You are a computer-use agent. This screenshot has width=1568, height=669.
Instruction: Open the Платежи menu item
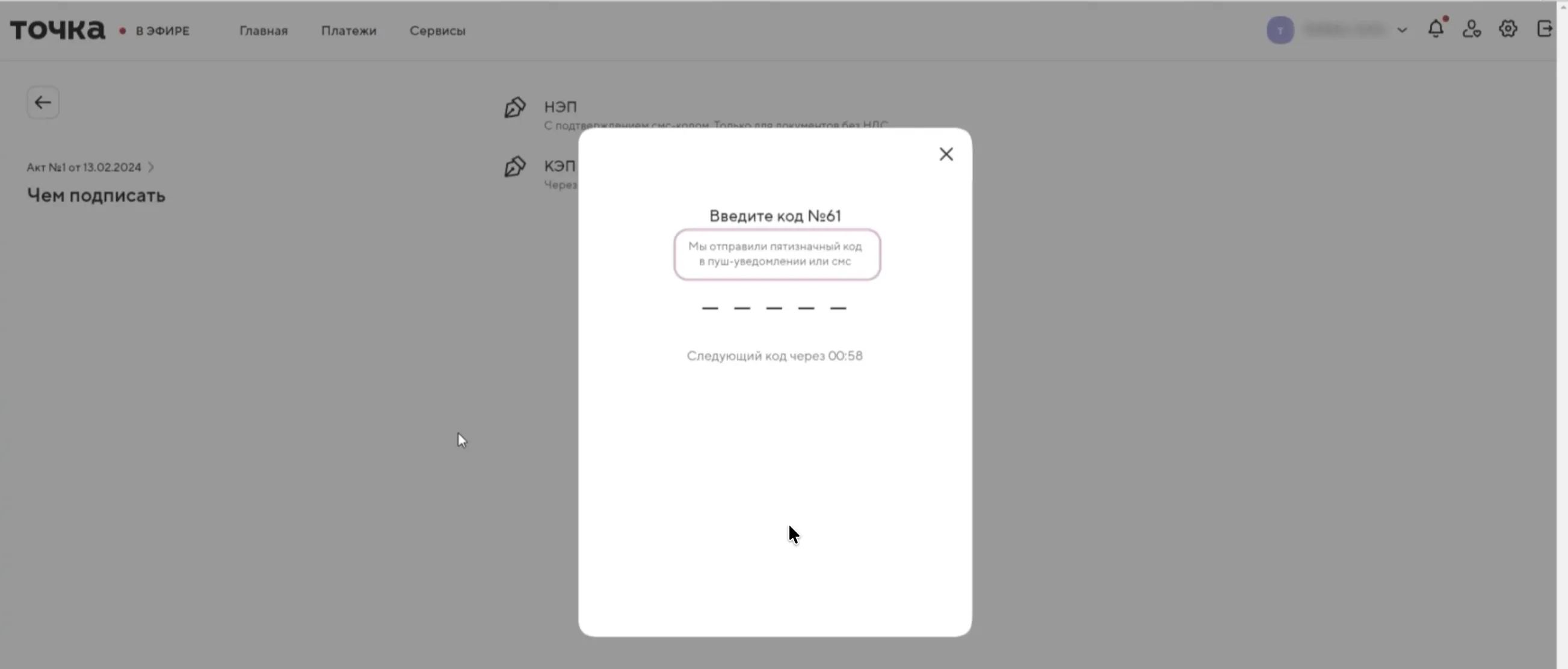click(349, 31)
